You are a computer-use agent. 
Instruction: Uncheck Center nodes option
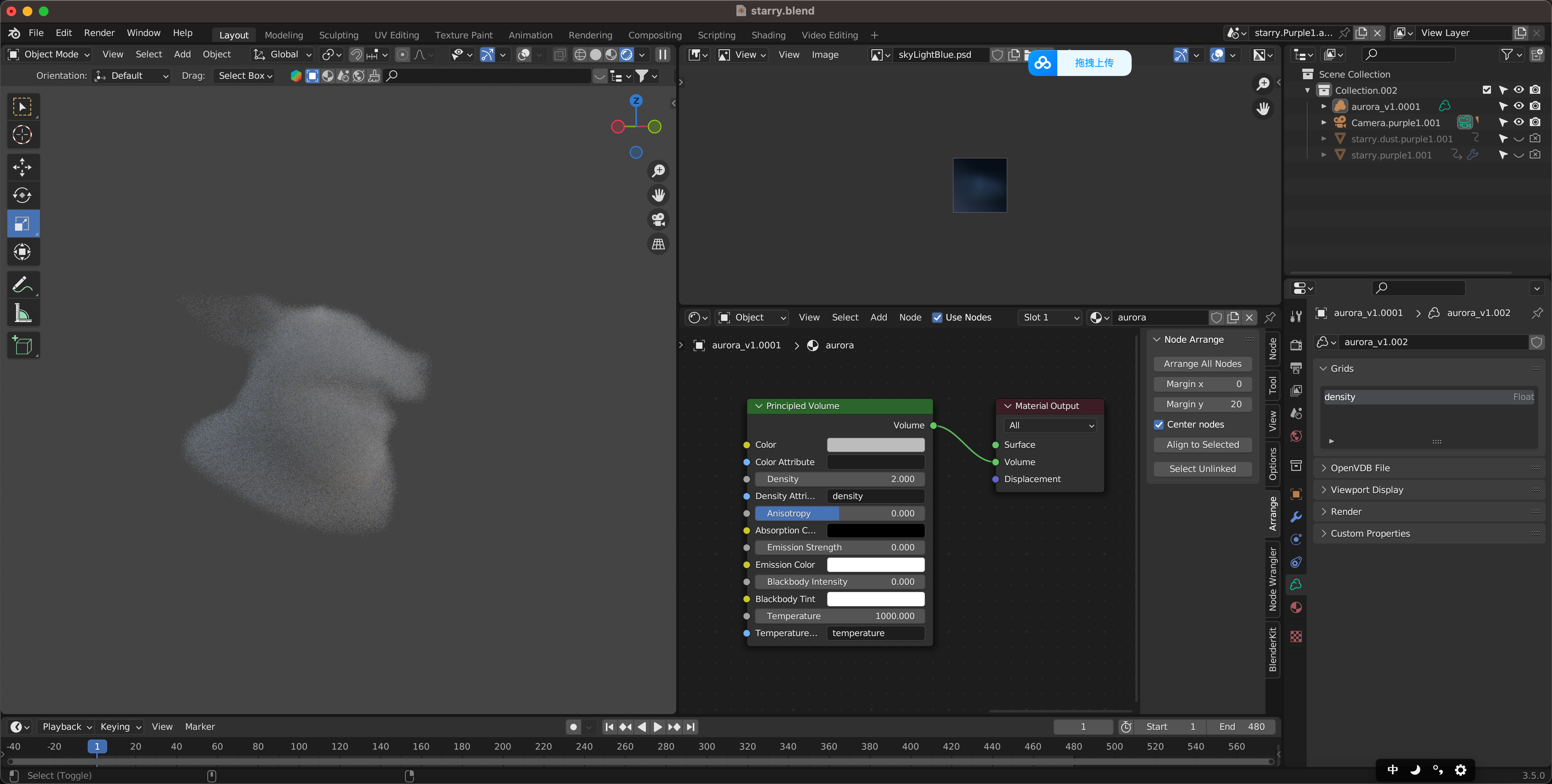(1159, 425)
